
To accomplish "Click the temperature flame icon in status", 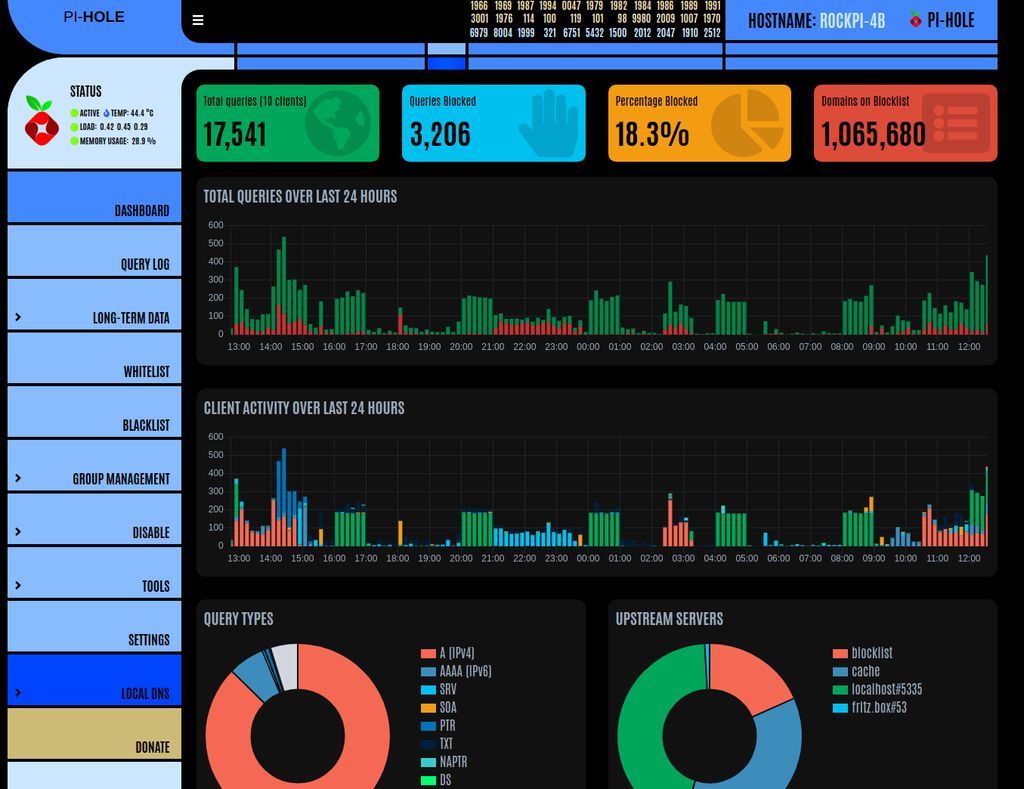I will 106,113.
